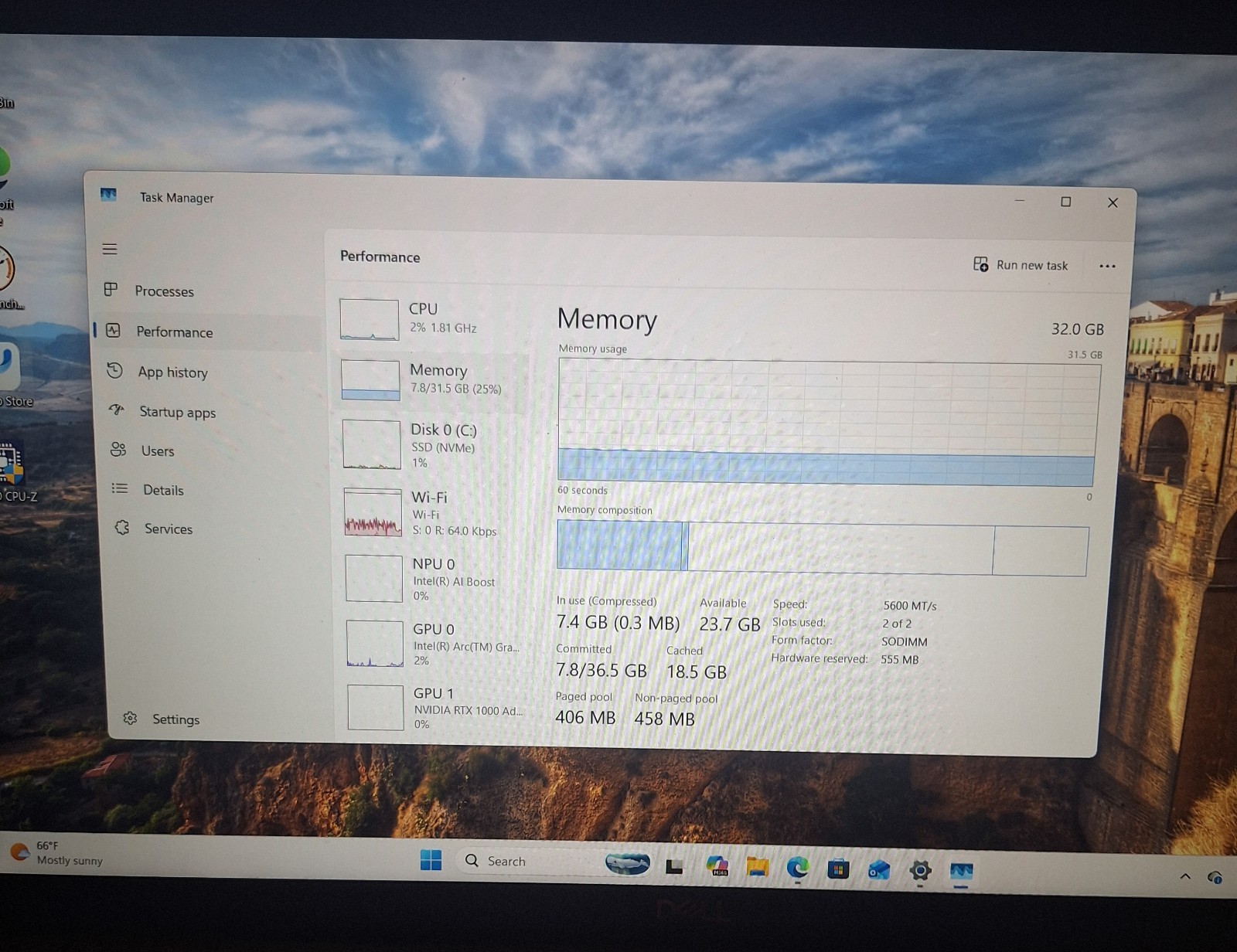Click the Committed value 7.8/36.5 GB
This screenshot has width=1237, height=952.
point(601,670)
